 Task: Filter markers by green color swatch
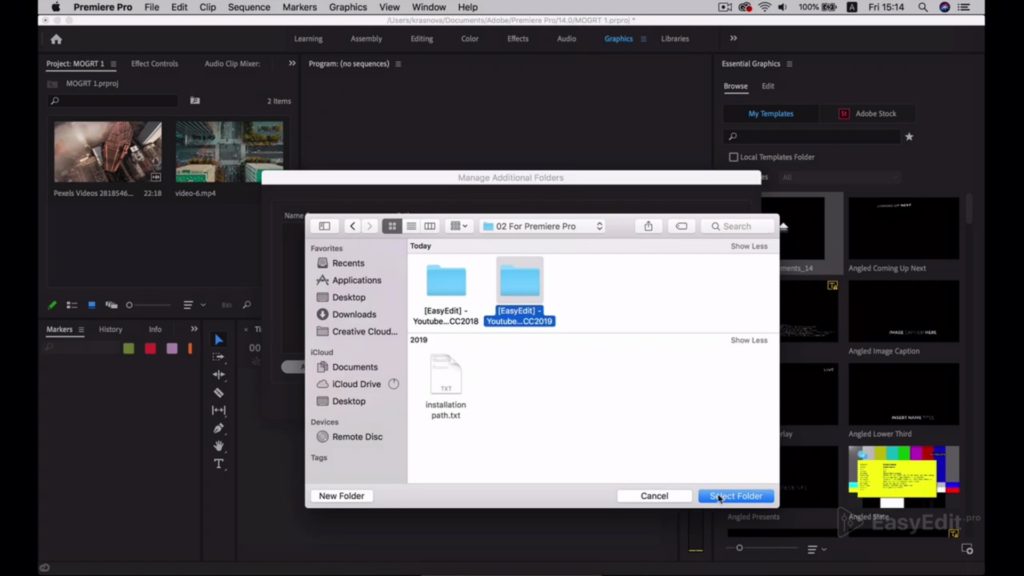129,349
